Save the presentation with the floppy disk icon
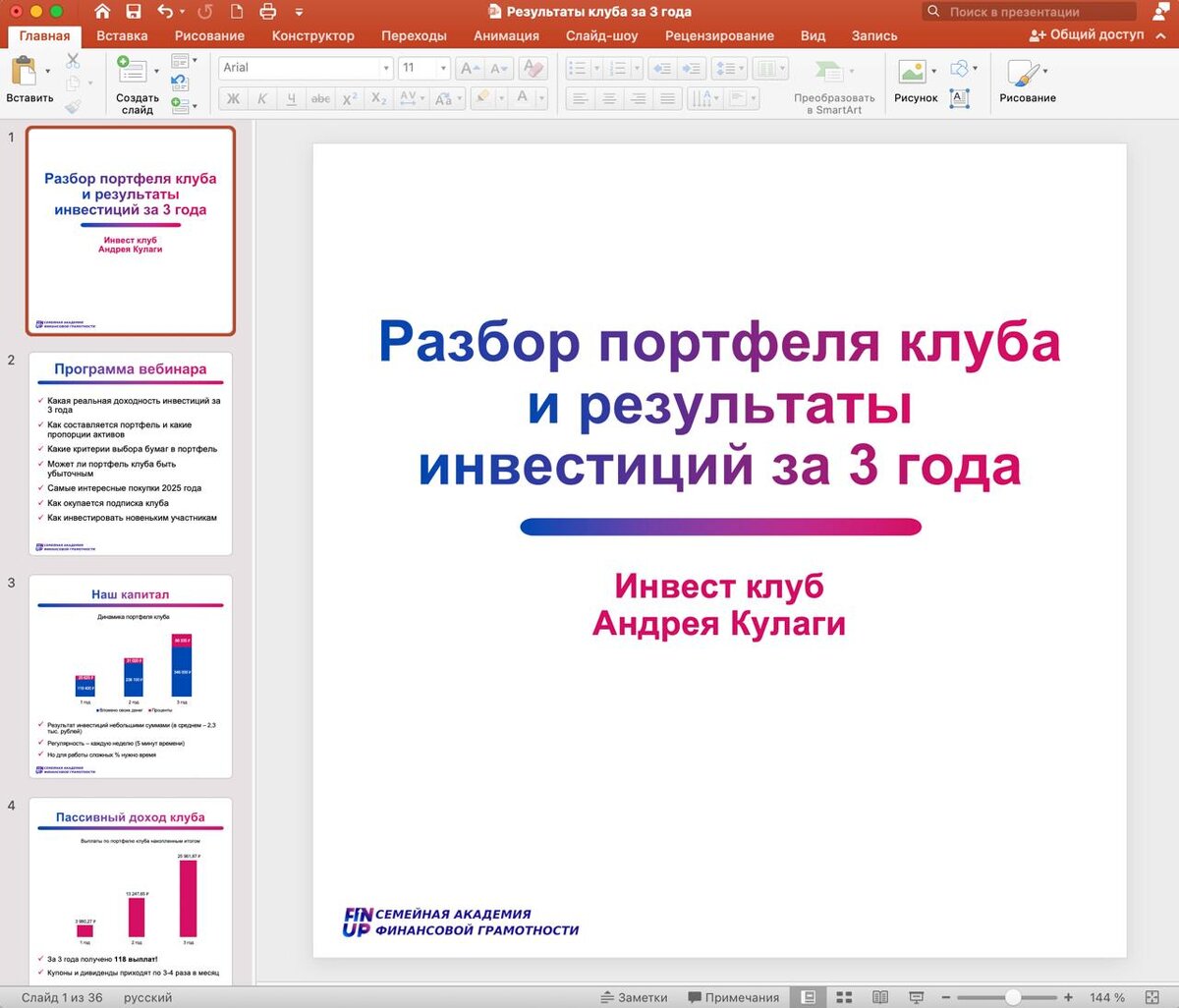Screen dimensions: 1179x1008 pyautogui.click(x=134, y=12)
